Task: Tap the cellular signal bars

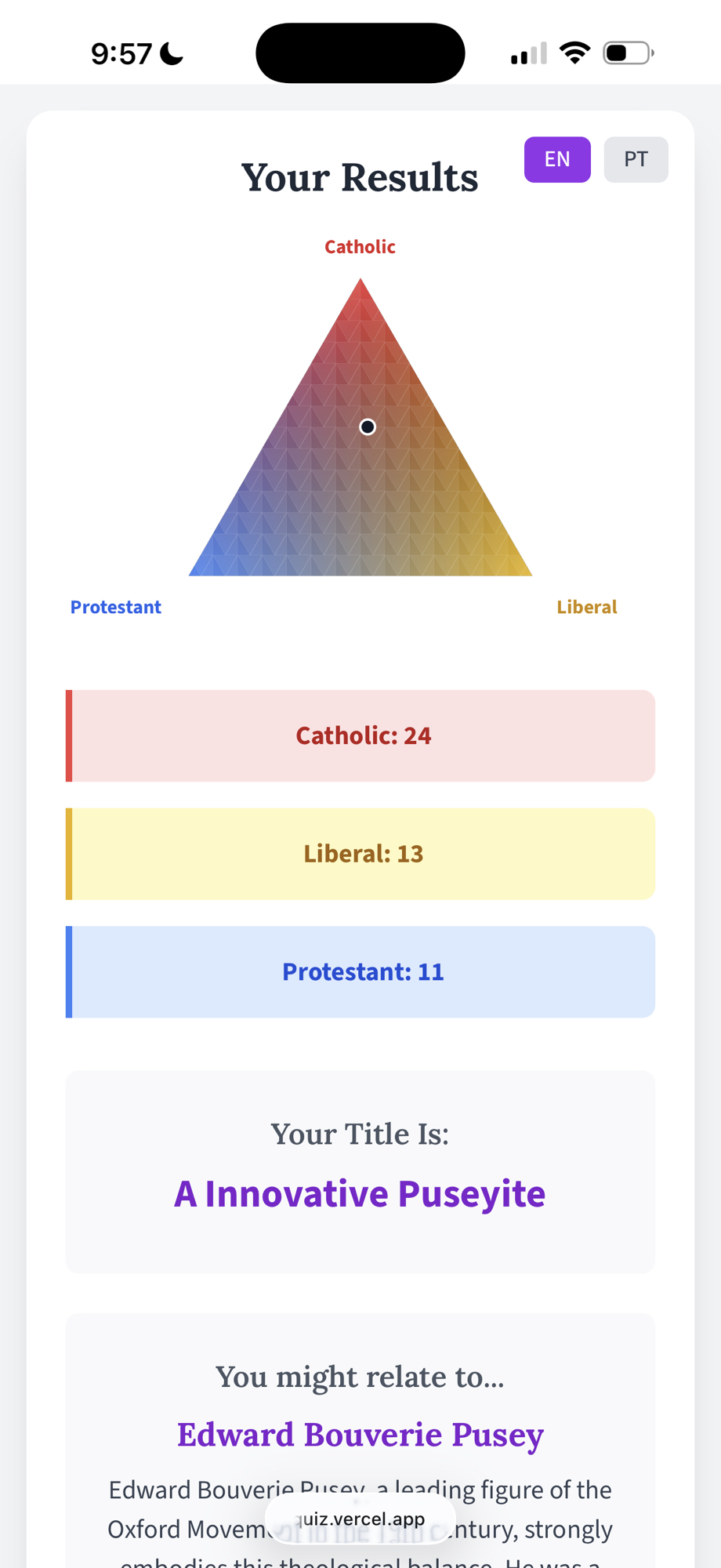Action: (528, 54)
